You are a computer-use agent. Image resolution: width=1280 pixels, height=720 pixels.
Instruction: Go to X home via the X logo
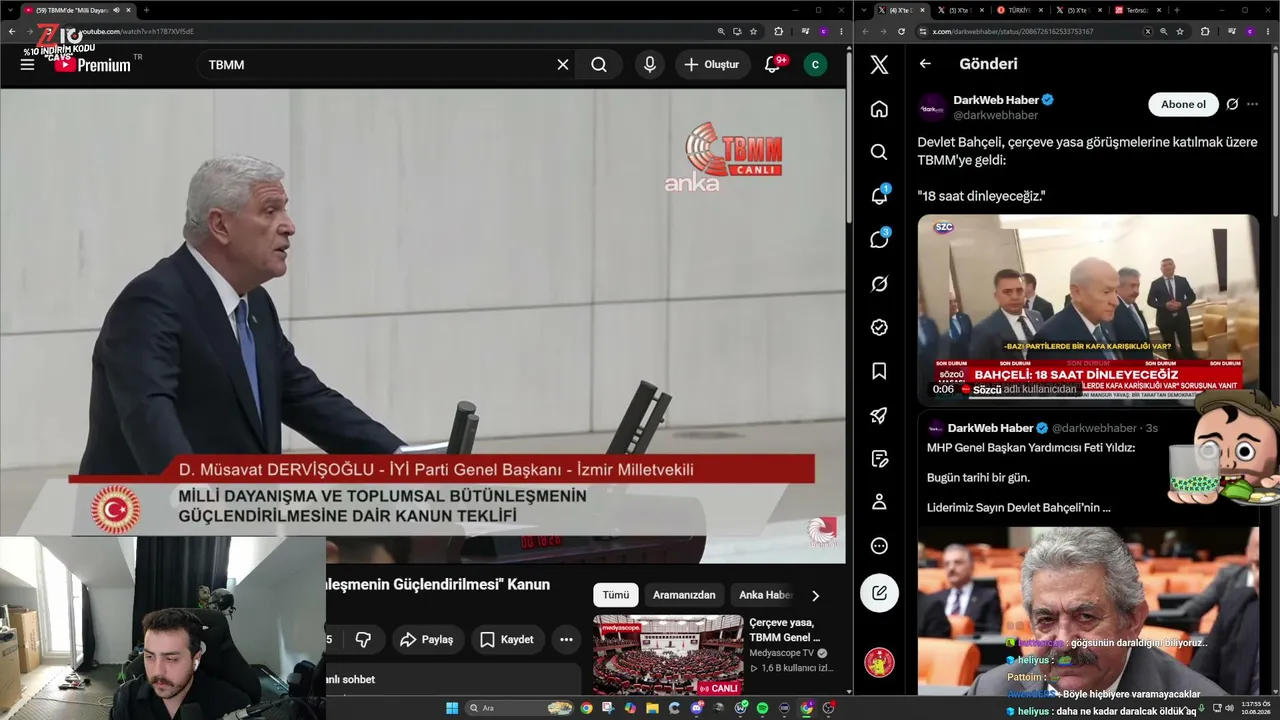click(x=879, y=65)
